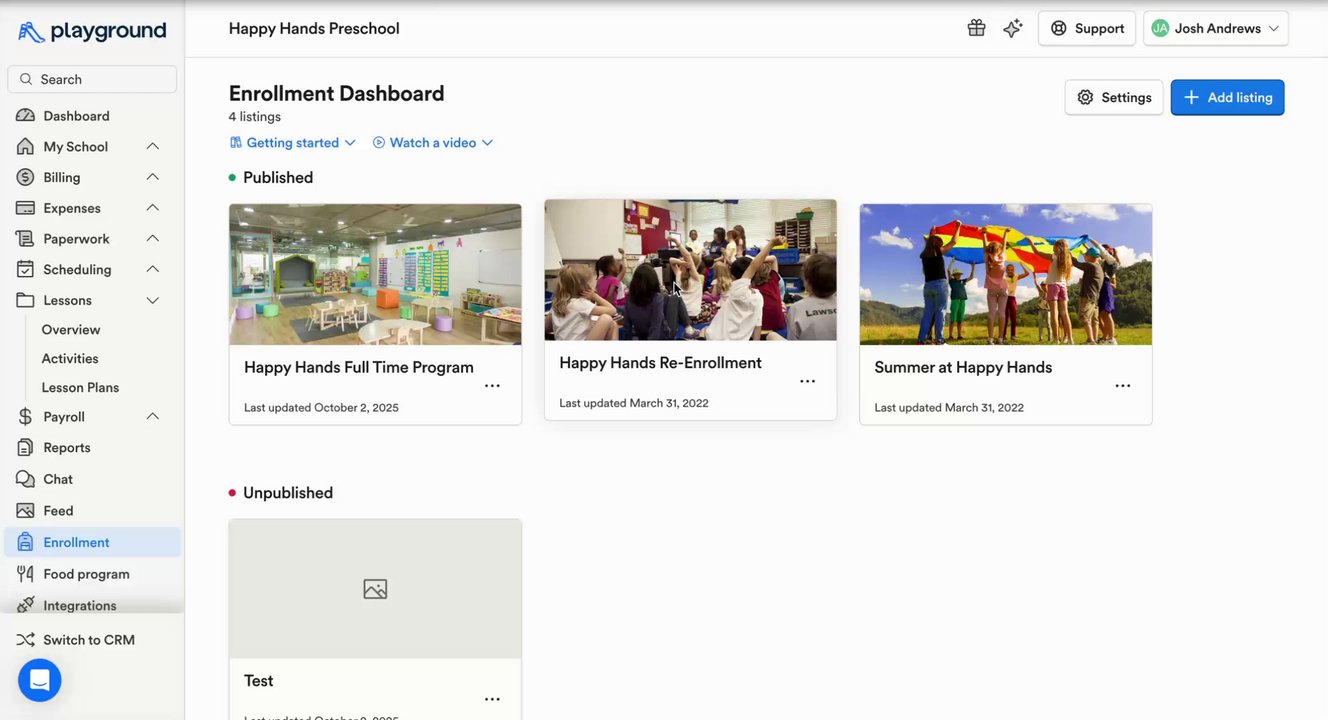Go to Lesson Plans in sidebar
Viewport: 1328px width, 720px height.
pos(80,387)
